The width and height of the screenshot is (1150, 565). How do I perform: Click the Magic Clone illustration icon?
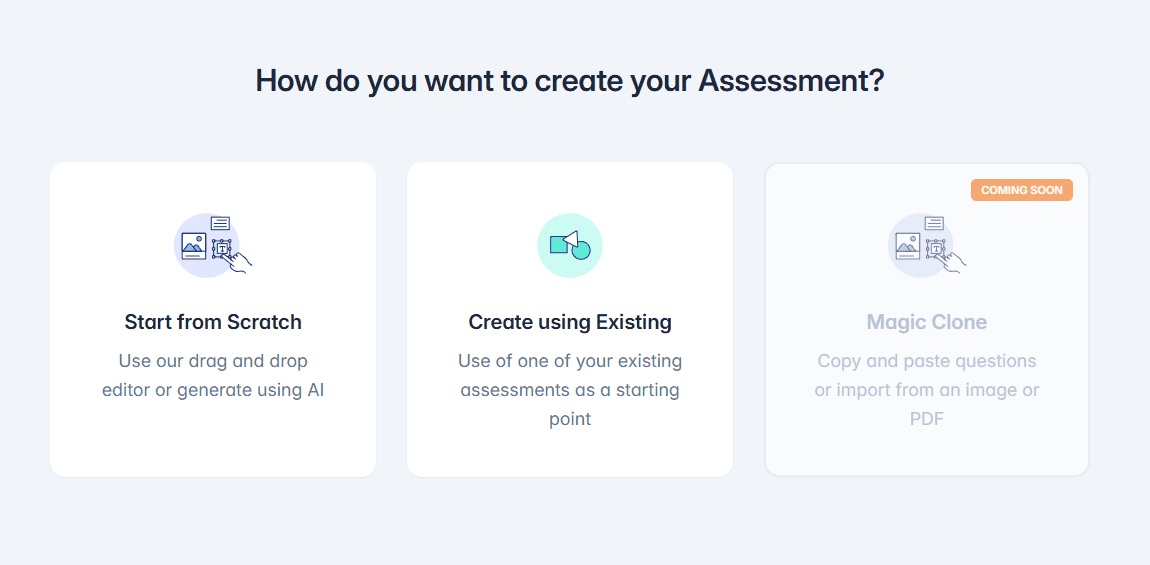tap(926, 244)
